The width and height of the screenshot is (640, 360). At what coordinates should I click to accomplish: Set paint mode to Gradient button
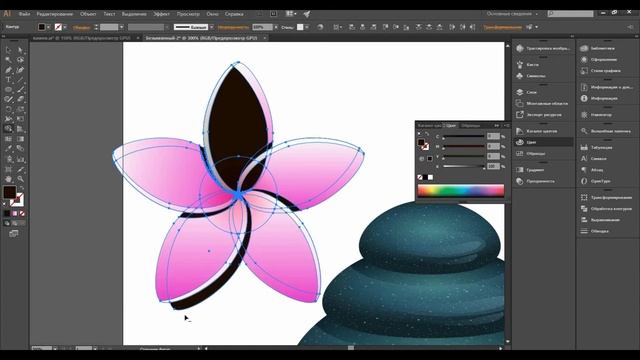(15, 213)
